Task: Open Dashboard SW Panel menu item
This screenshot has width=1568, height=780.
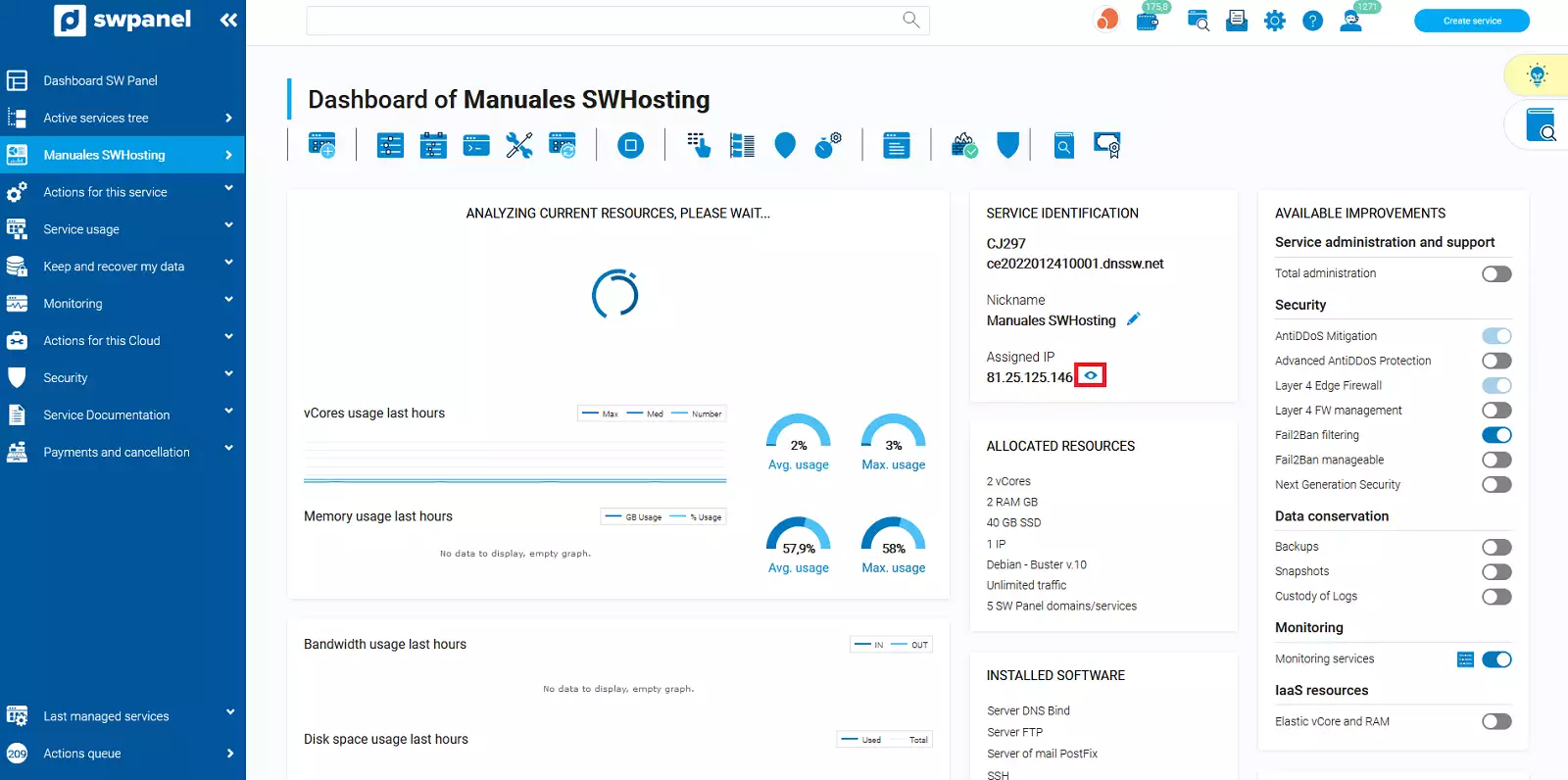Action: 100,80
